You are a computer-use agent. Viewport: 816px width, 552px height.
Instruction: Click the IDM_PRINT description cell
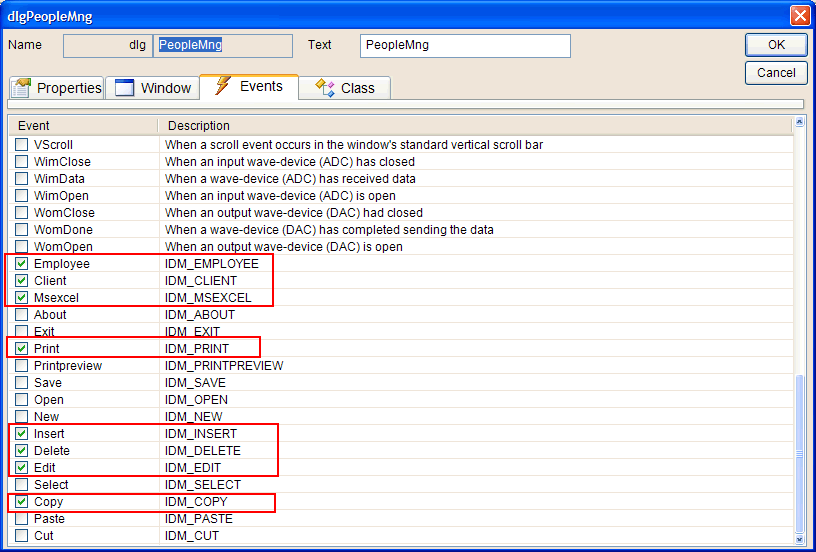[x=197, y=349]
